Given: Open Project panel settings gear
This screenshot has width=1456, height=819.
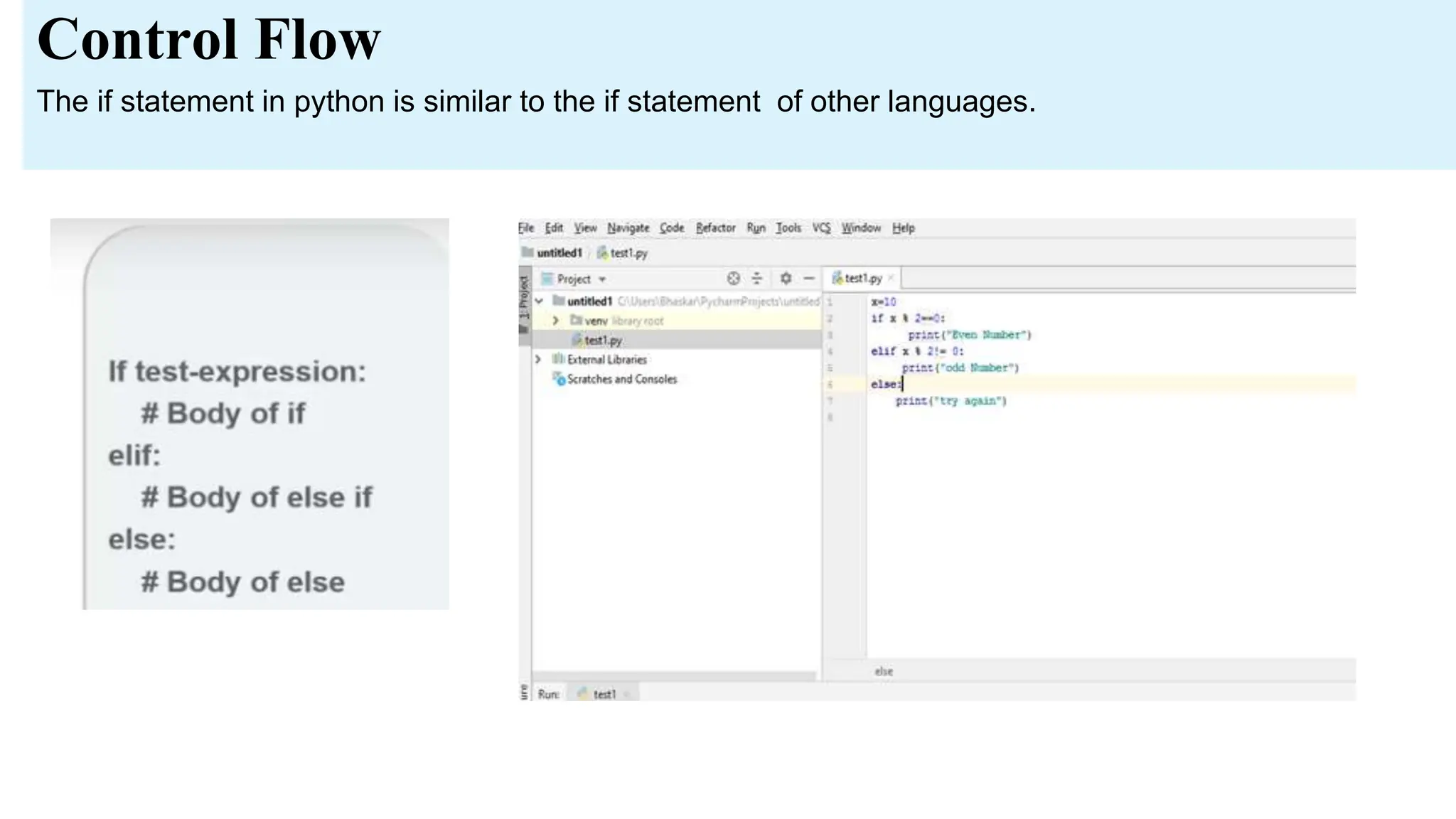Looking at the screenshot, I should point(786,279).
